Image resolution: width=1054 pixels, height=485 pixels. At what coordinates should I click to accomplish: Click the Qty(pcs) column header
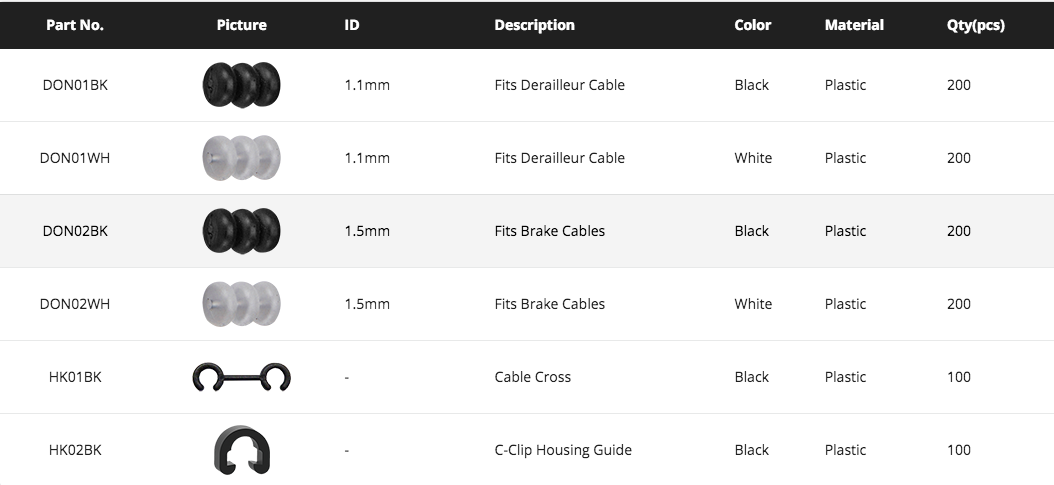tap(975, 25)
